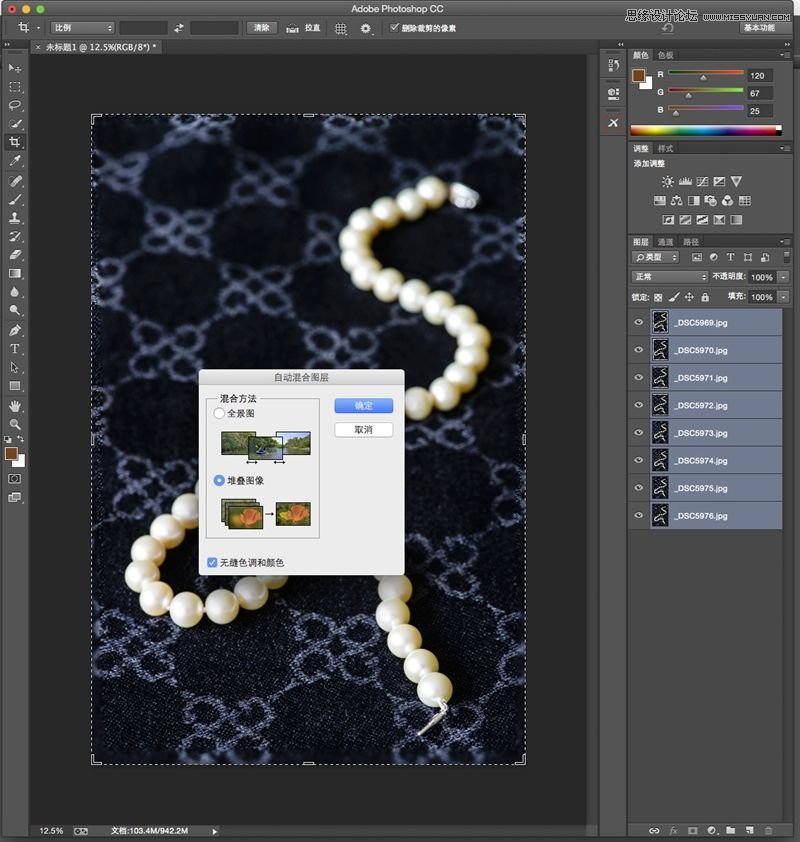Select the Spot Healing Brush tool
The image size is (800, 842).
(14, 181)
